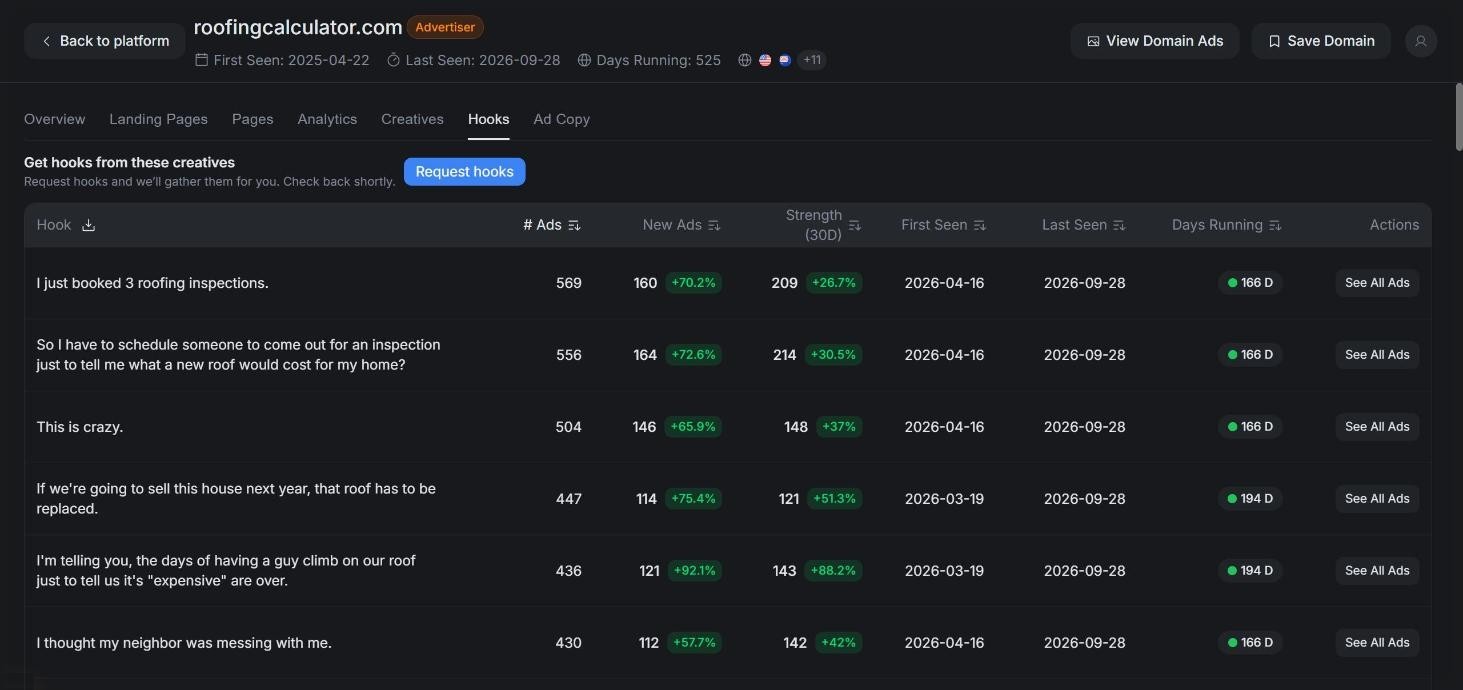This screenshot has height=690, width=1463.
Task: Open View Domain Ads
Action: pyautogui.click(x=1155, y=41)
